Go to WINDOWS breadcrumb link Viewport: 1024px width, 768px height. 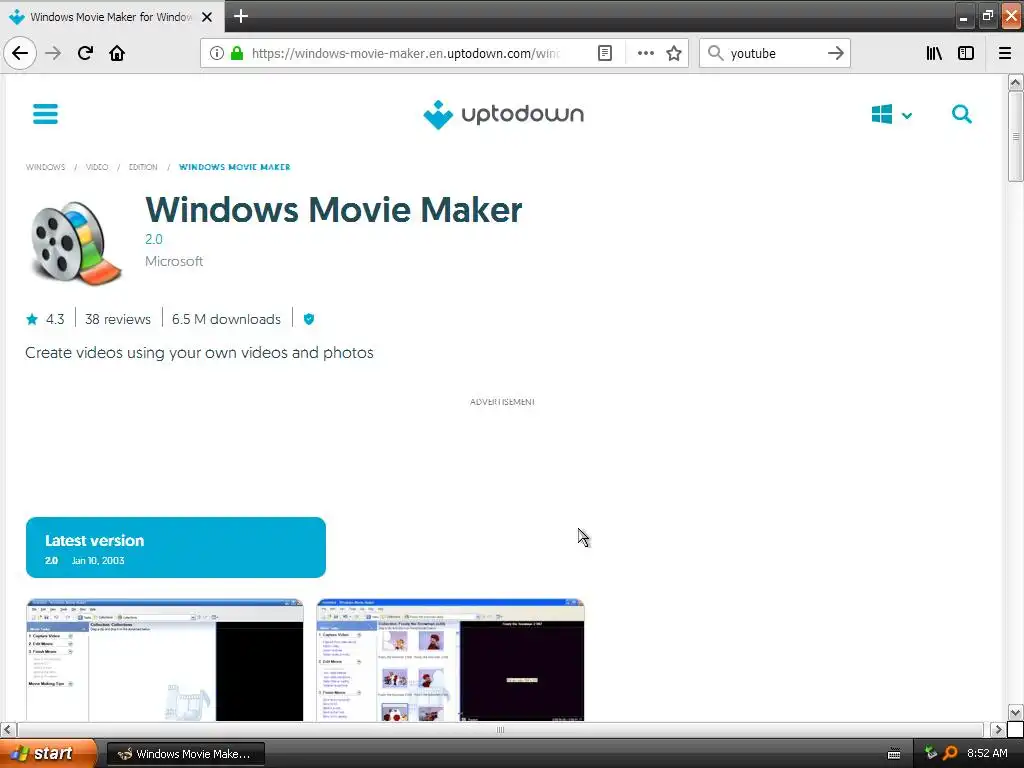coord(45,167)
